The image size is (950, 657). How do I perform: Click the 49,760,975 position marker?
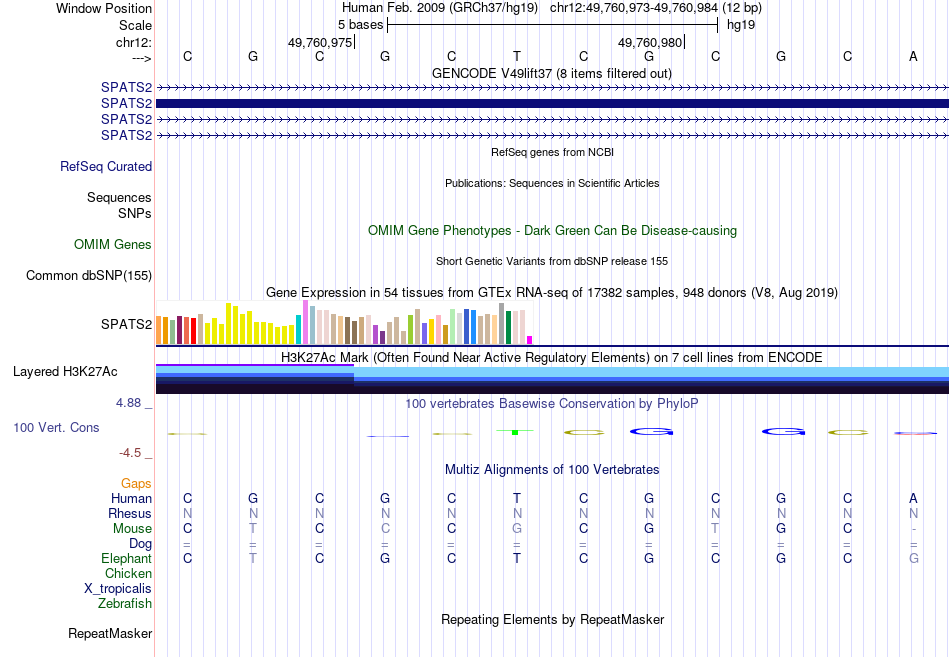(320, 42)
